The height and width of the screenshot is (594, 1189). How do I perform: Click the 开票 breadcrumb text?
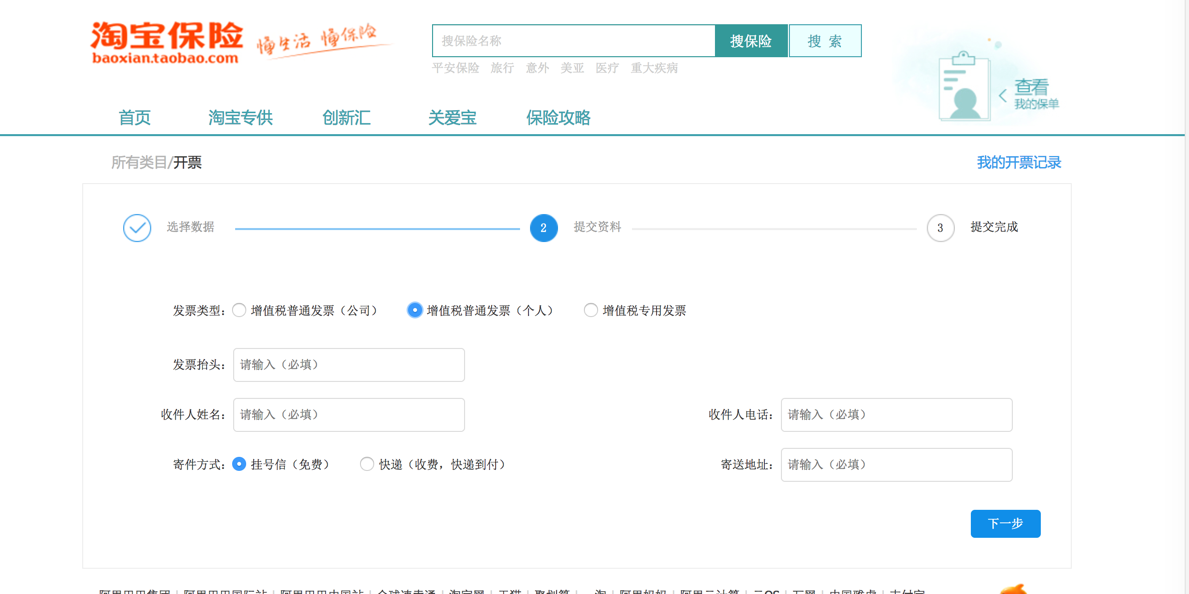click(x=188, y=162)
